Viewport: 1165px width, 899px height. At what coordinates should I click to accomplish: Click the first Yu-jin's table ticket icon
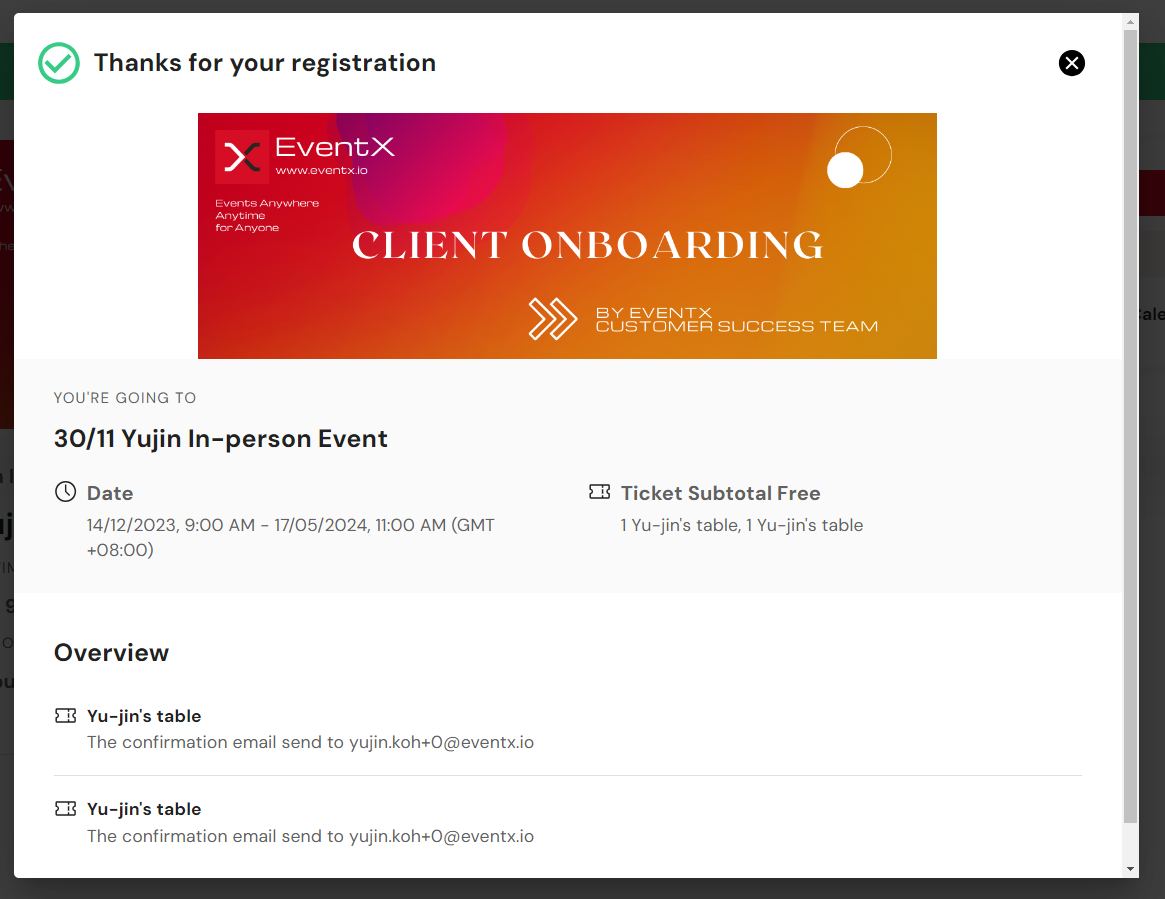65,715
